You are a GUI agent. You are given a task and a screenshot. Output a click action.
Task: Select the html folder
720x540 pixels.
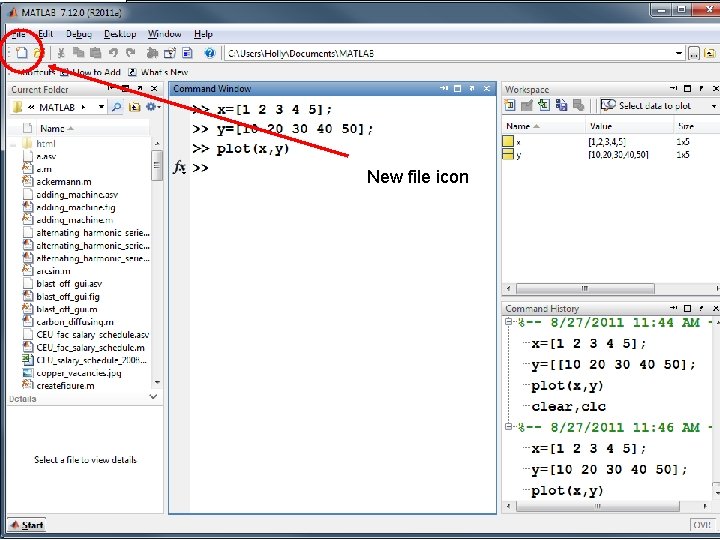pyautogui.click(x=46, y=144)
